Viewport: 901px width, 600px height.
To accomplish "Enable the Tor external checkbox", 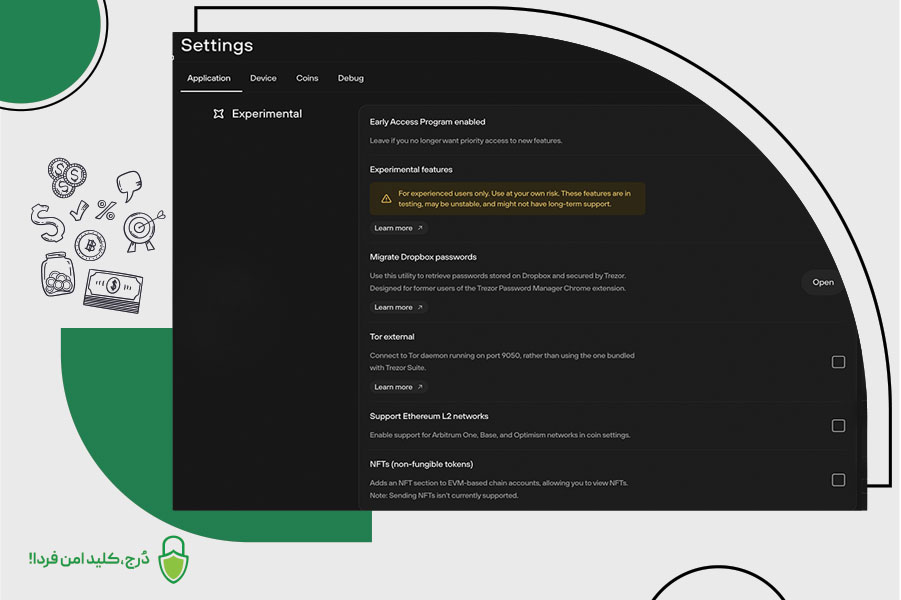I will coord(838,362).
